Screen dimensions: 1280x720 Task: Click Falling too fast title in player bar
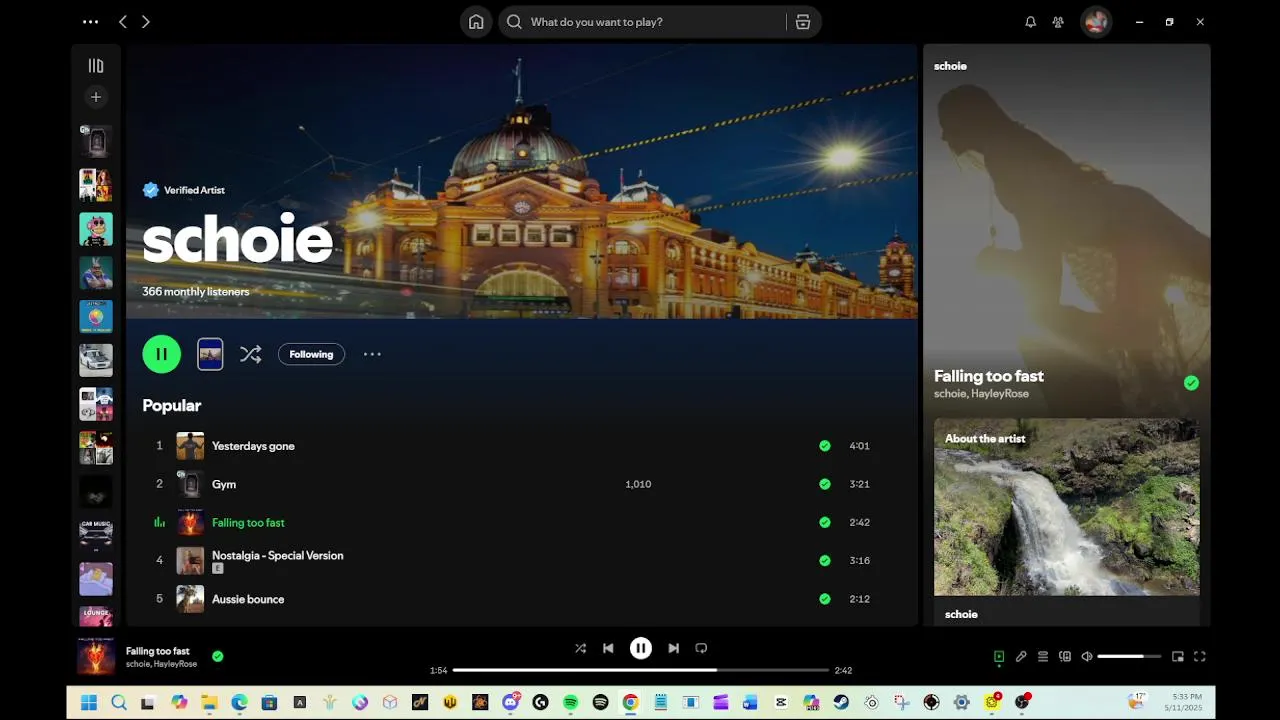pos(158,651)
